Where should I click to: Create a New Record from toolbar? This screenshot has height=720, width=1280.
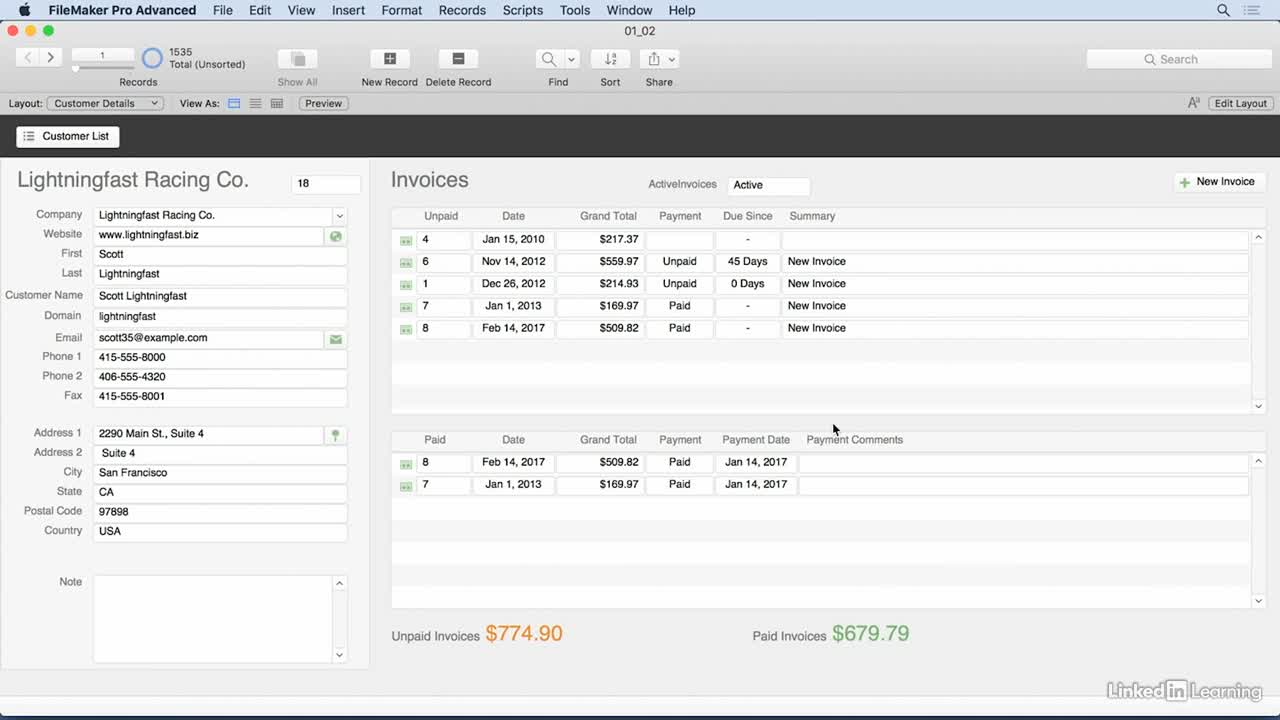coord(390,59)
